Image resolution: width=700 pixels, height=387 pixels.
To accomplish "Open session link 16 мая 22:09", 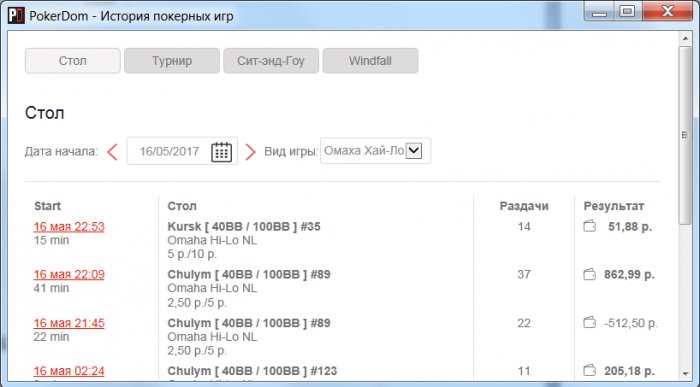I will click(x=69, y=275).
